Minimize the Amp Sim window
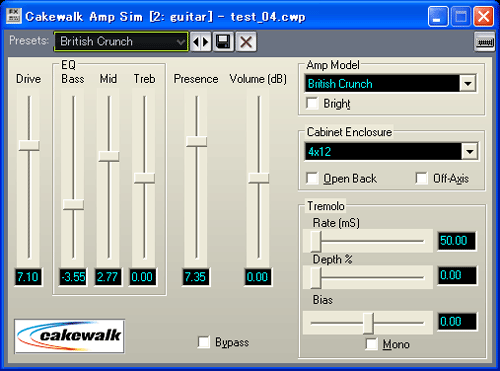The image size is (500, 371). click(438, 16)
